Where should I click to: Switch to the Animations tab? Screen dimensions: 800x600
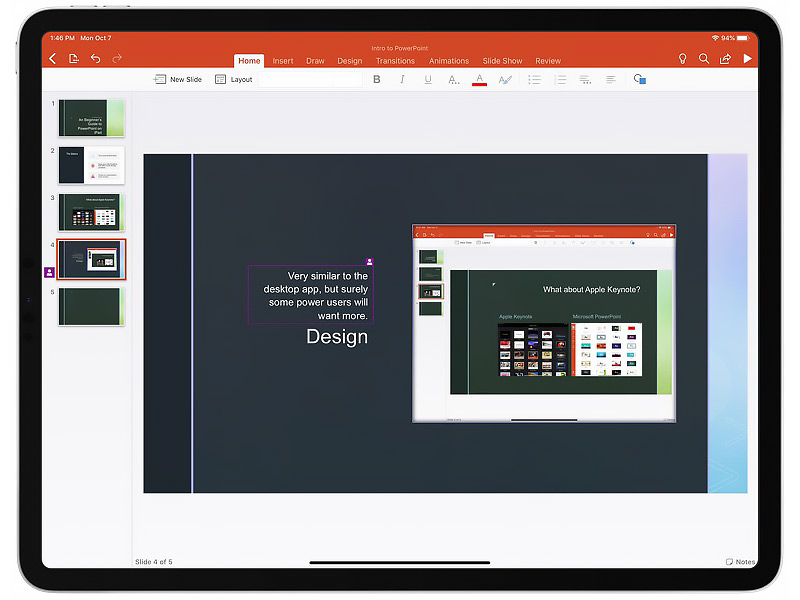click(x=449, y=61)
